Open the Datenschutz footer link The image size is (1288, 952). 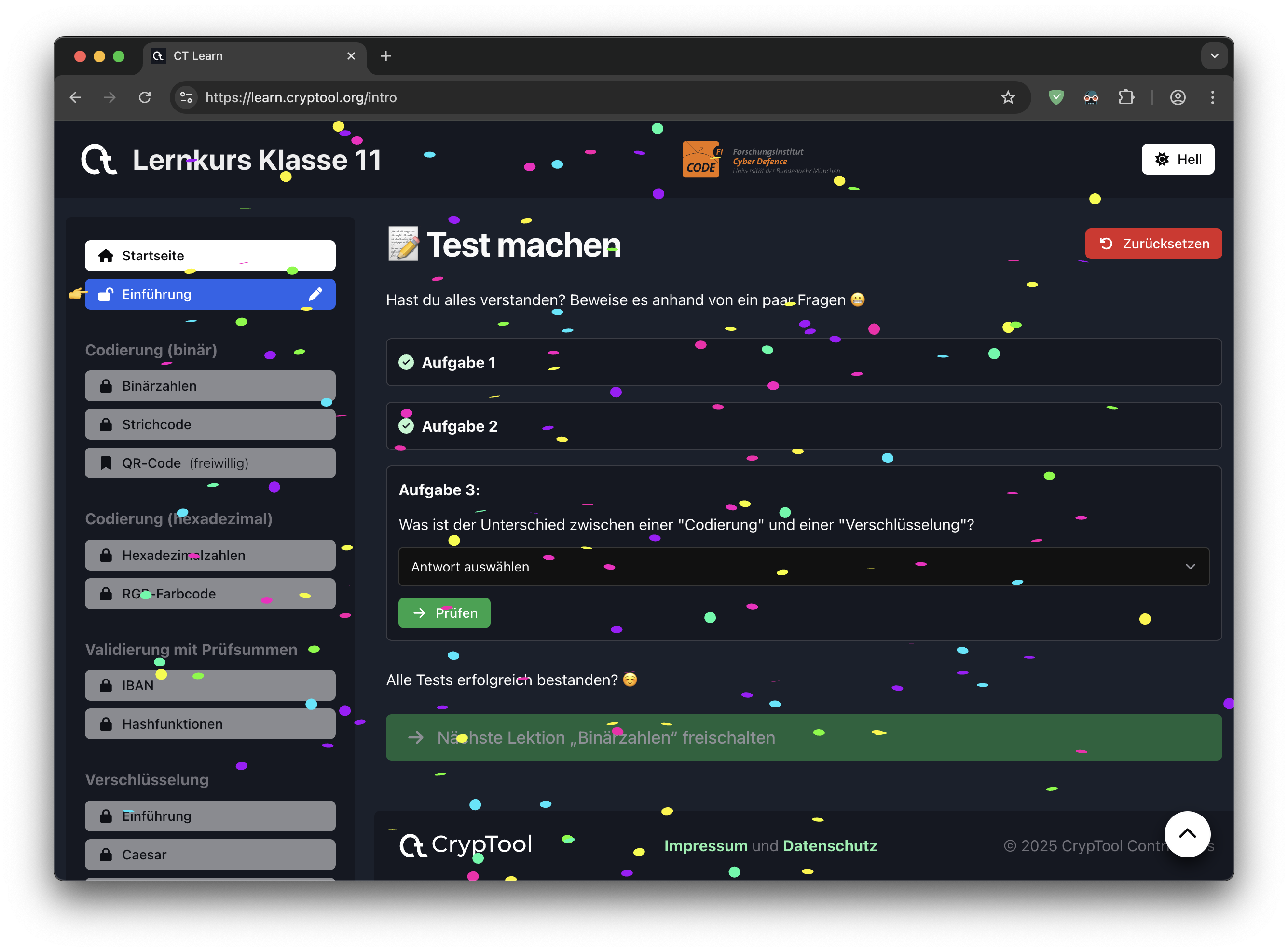pos(829,846)
